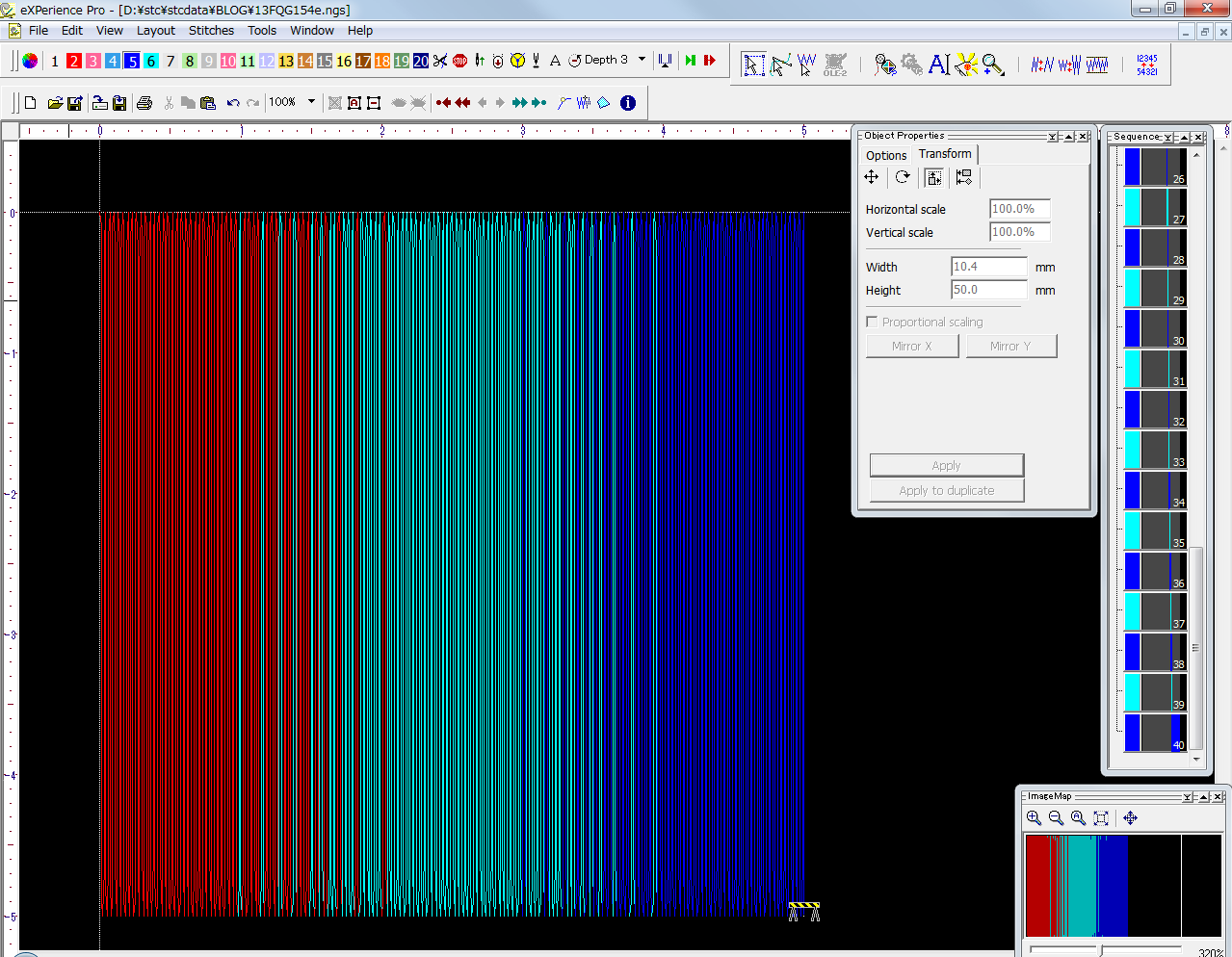Open the Depth 3 dropdown

point(642,60)
